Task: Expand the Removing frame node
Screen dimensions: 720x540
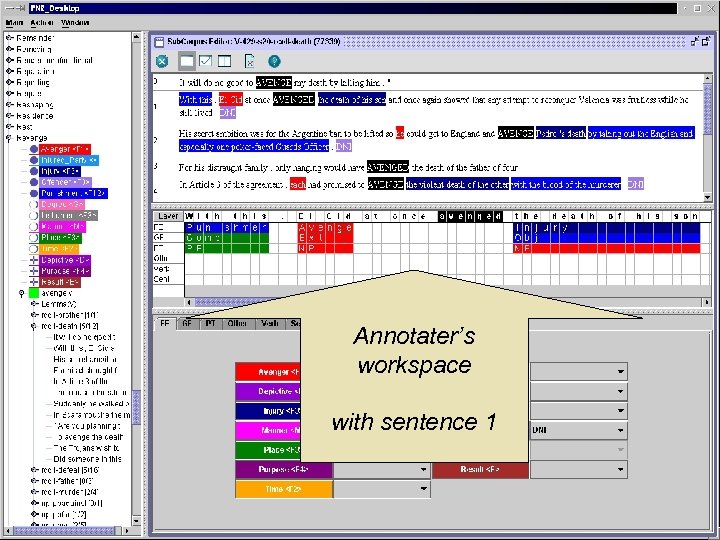Action: pyautogui.click(x=9, y=49)
